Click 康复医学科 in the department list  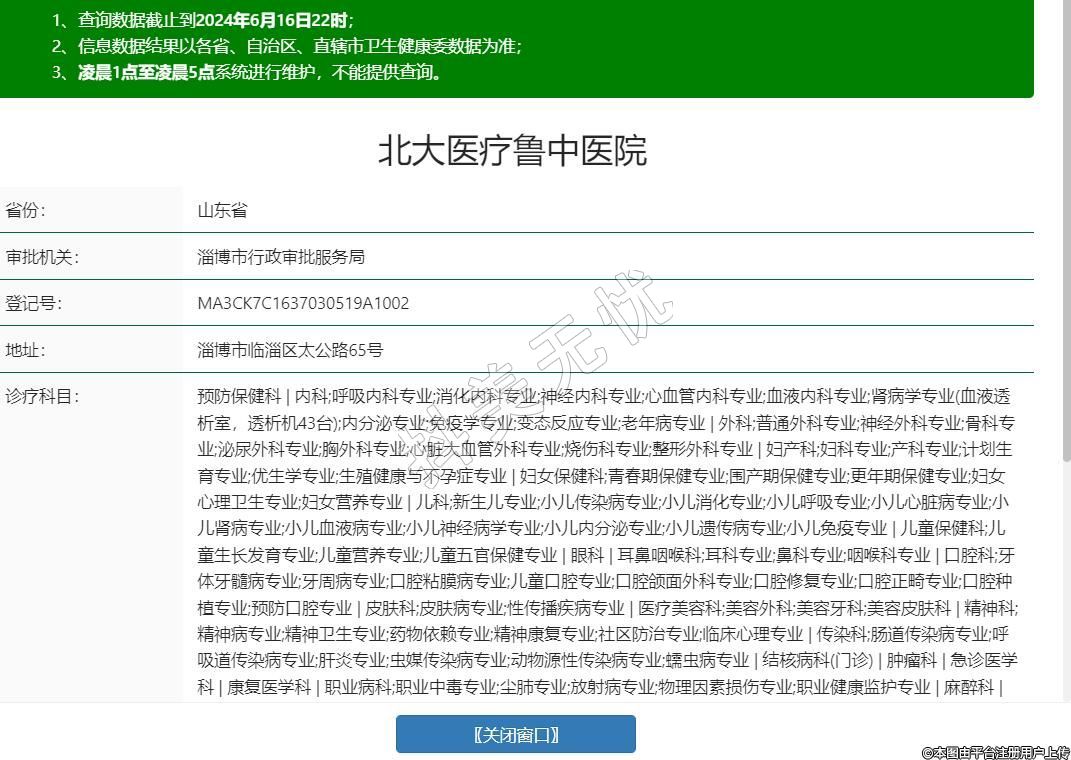(267, 687)
